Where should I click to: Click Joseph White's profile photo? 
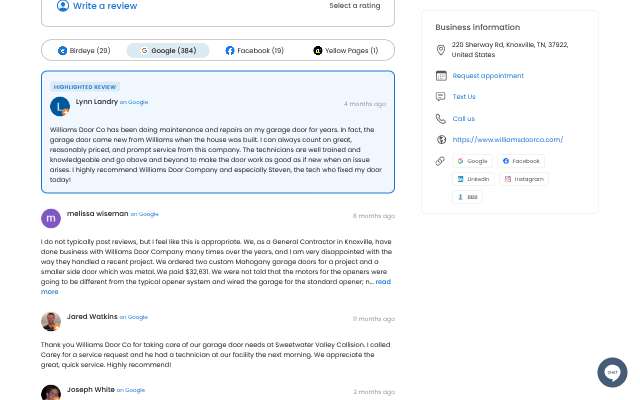coord(51,392)
